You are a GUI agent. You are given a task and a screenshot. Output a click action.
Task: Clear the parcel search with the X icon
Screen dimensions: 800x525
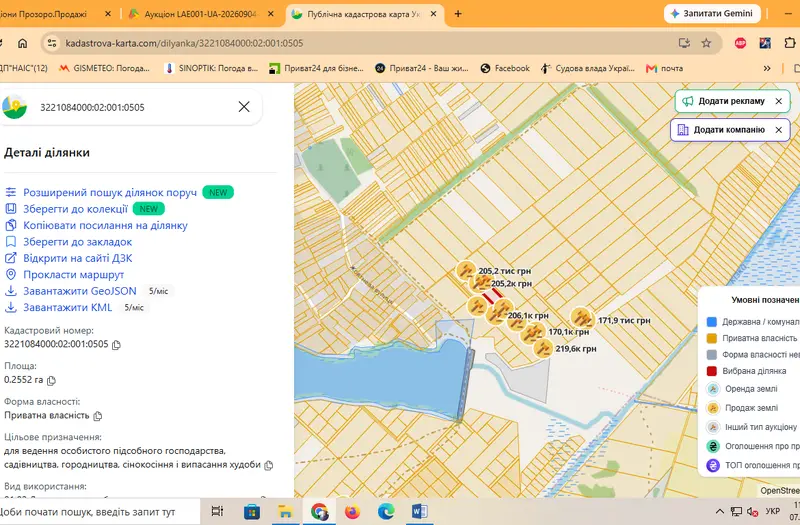[x=244, y=107]
